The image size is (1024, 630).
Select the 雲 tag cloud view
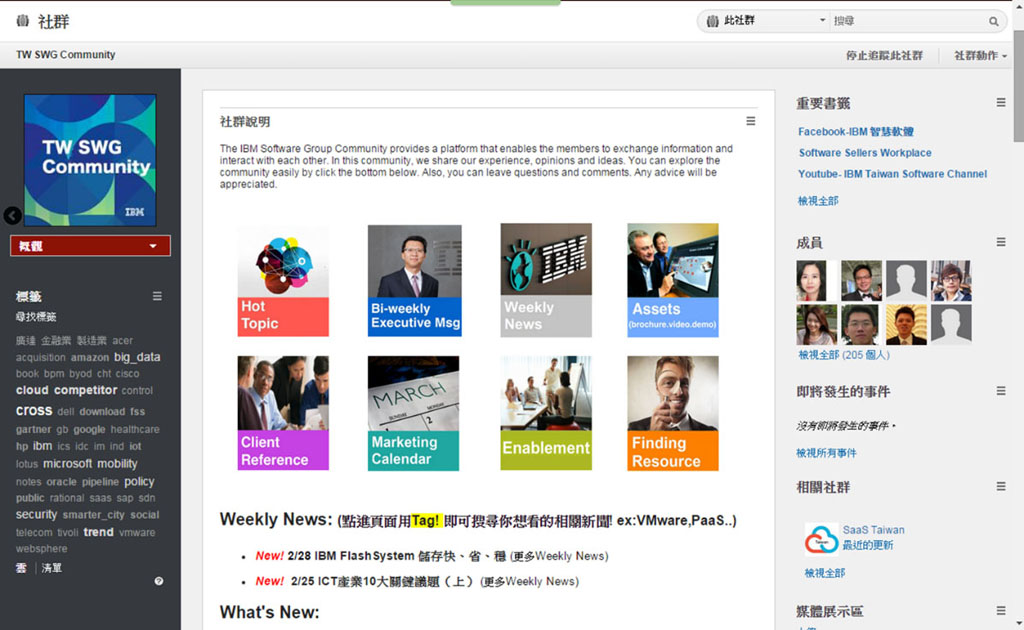point(21,568)
